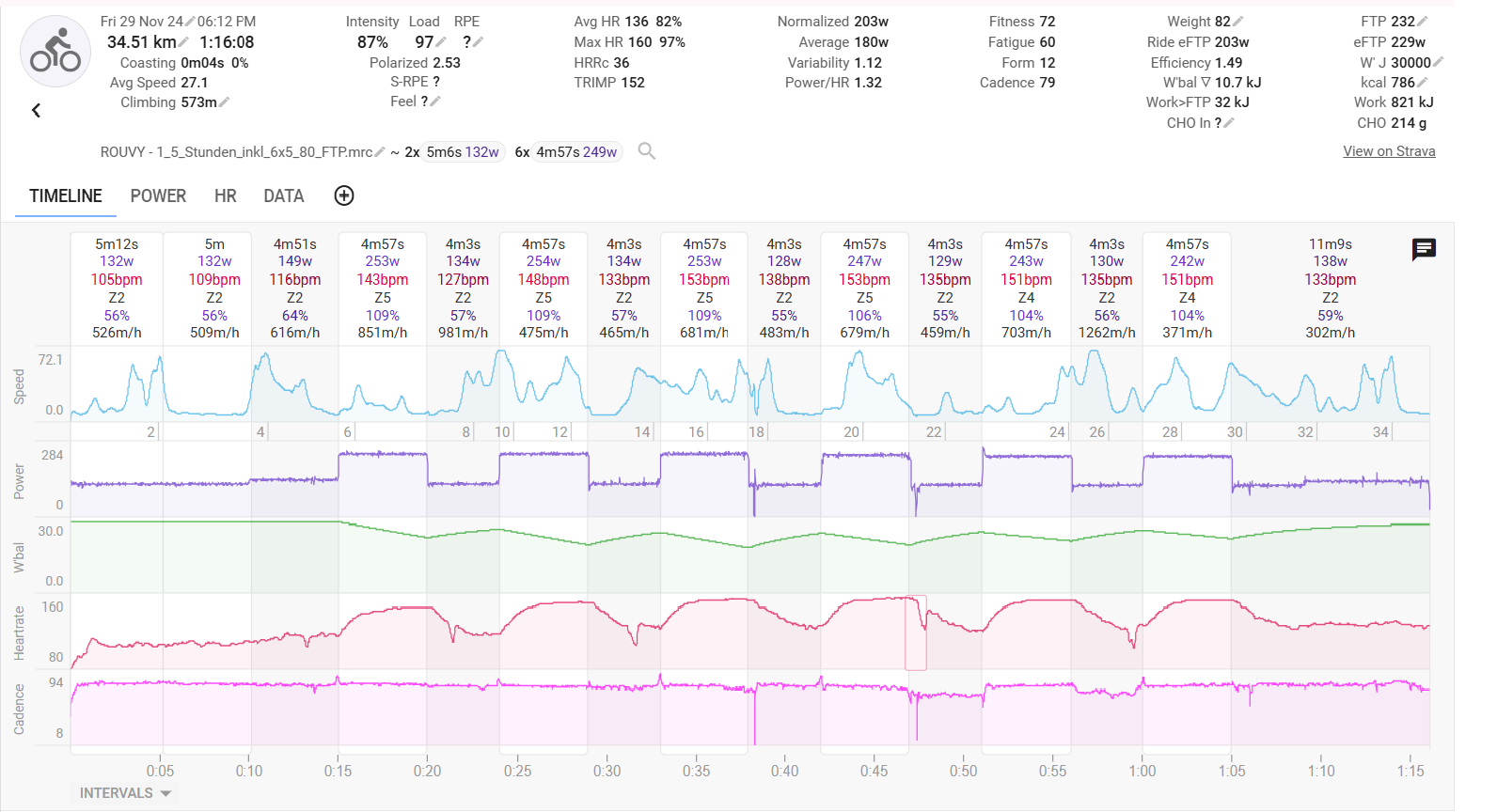The image size is (1497, 812).
Task: Select the 253w 153bpm interval card
Action: tap(704, 288)
